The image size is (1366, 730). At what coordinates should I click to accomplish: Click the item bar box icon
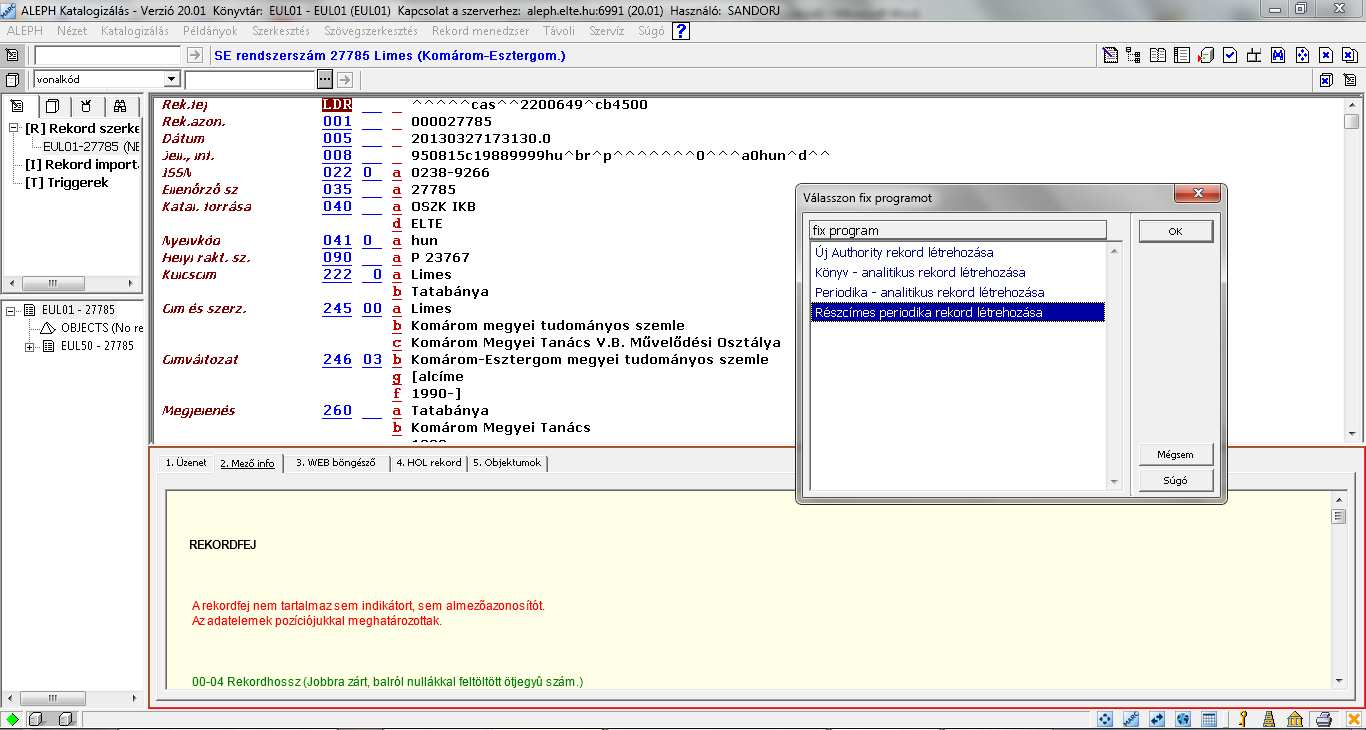[x=12, y=79]
